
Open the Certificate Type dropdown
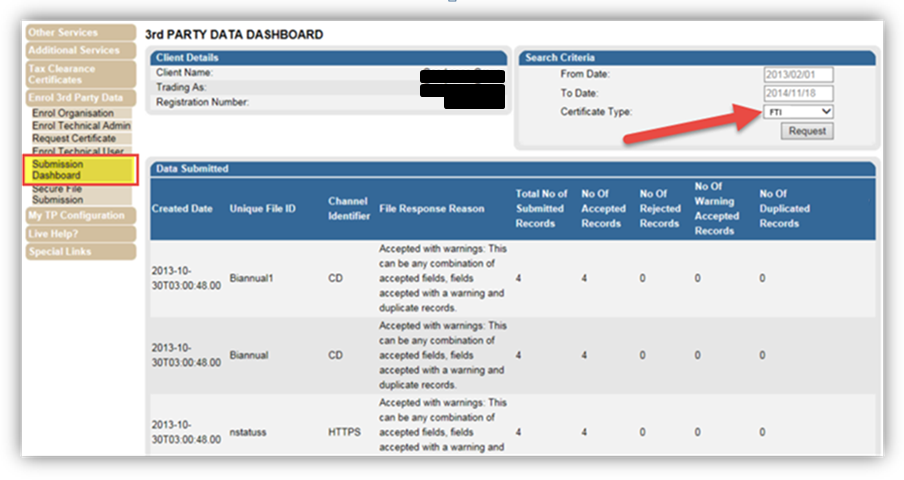click(x=797, y=112)
